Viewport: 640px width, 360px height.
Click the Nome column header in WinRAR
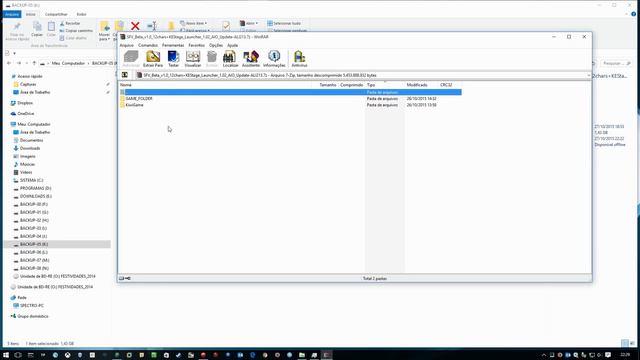coord(126,85)
